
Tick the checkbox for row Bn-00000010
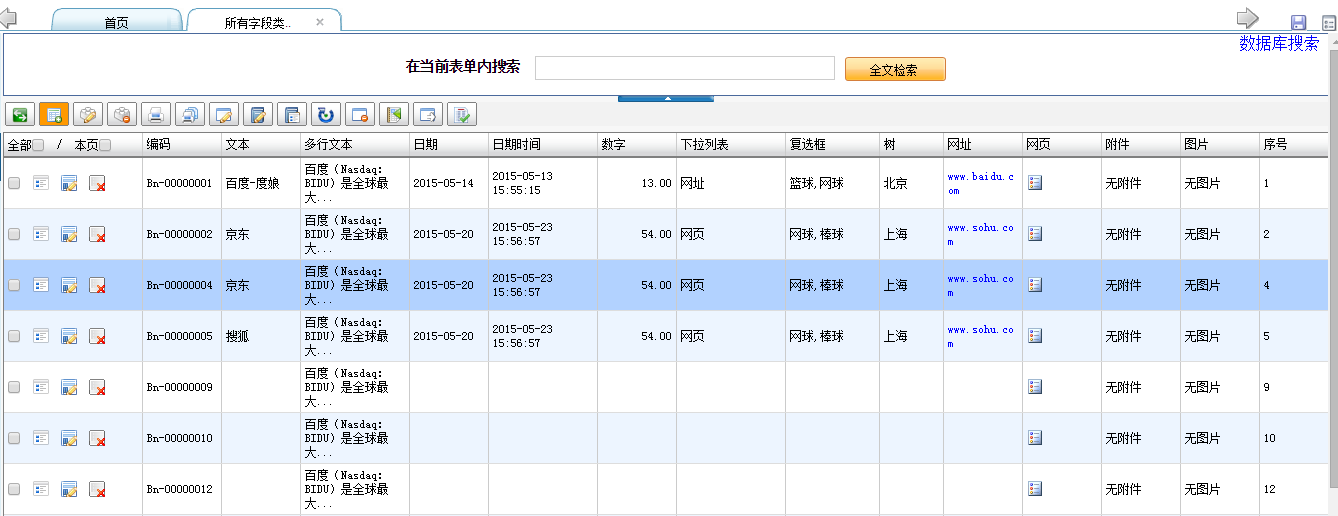14,438
